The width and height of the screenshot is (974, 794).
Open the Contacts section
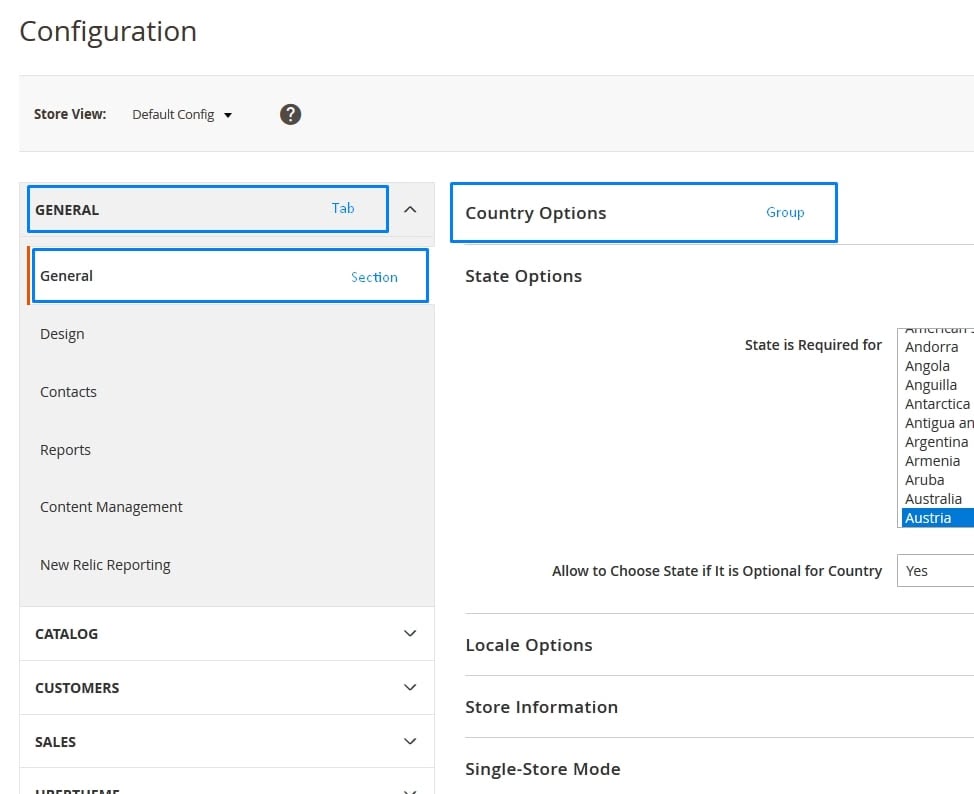point(68,392)
